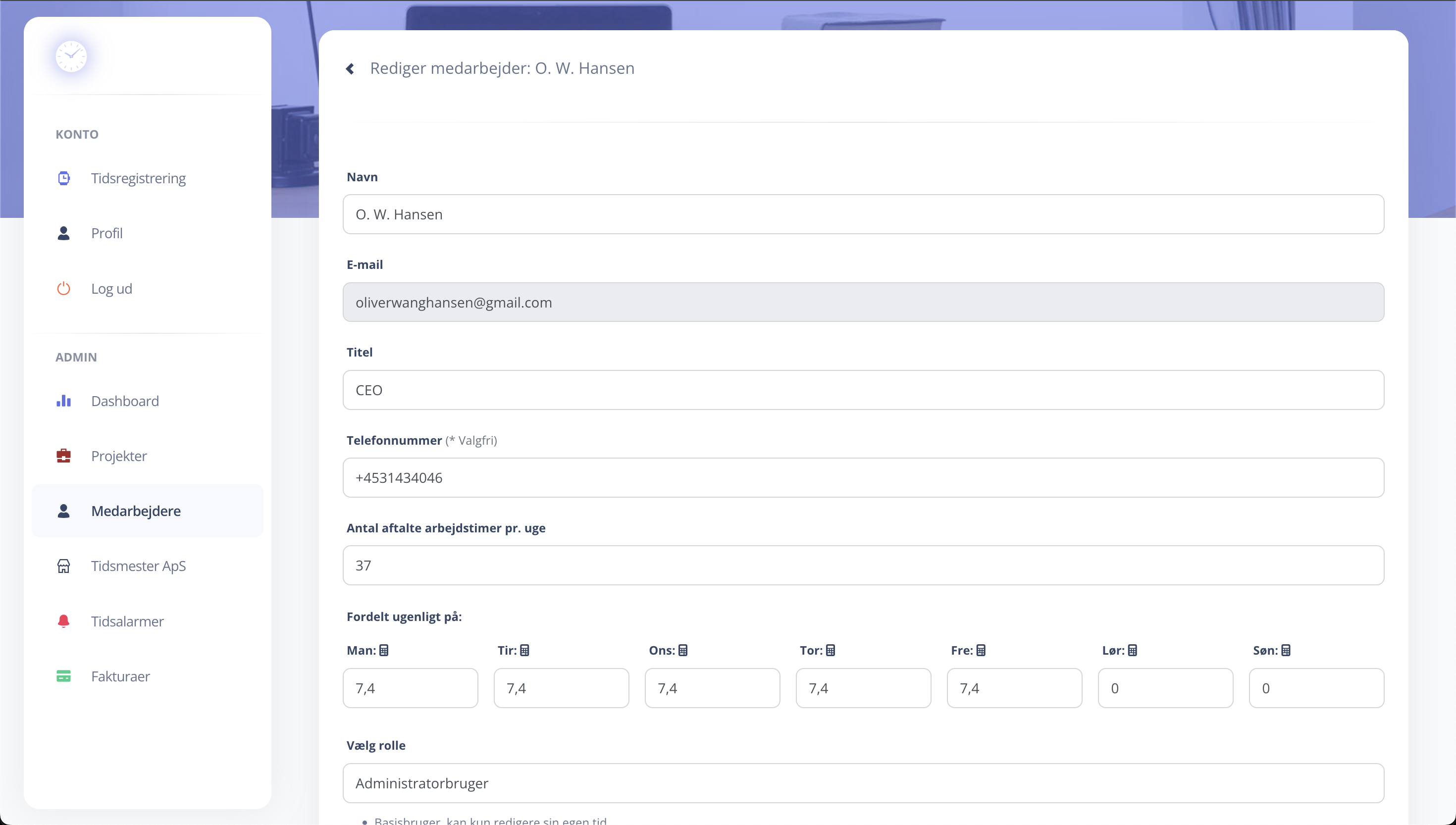1456x825 pixels.
Task: Open the Vælg rolle dropdown
Action: click(863, 783)
